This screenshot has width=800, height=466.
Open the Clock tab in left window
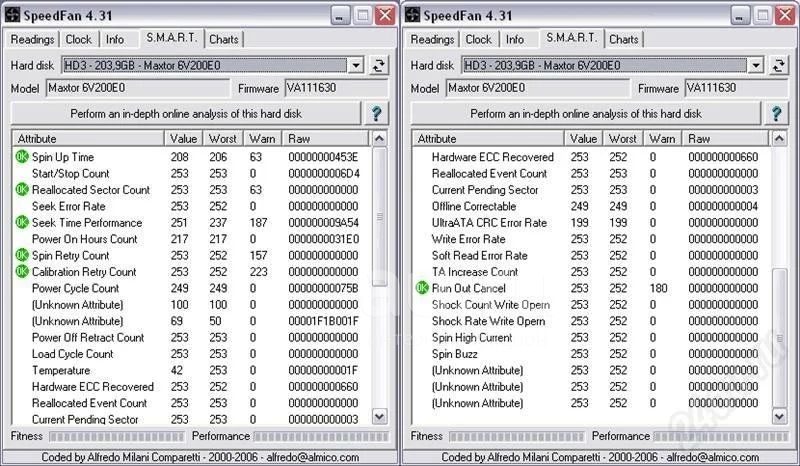79,39
